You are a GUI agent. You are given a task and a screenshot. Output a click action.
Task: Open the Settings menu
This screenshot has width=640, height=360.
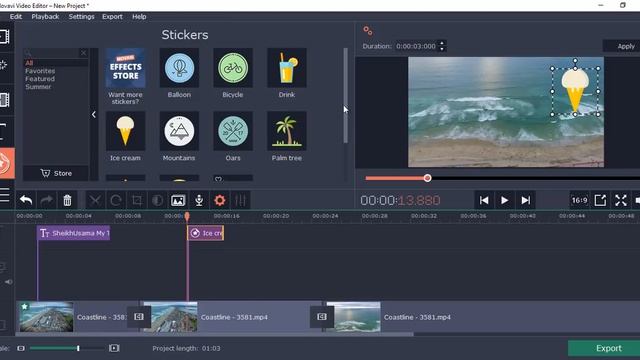[81, 17]
